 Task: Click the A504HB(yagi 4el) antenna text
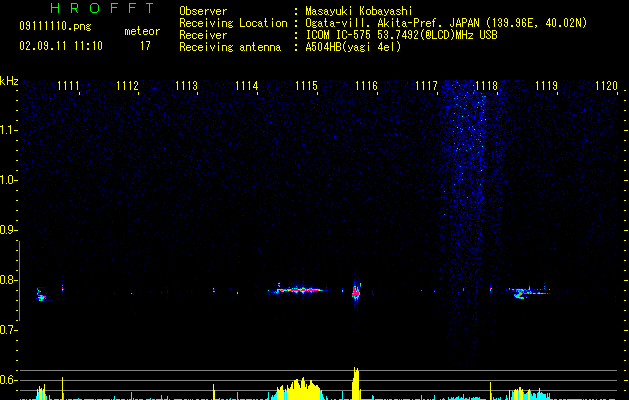353,47
